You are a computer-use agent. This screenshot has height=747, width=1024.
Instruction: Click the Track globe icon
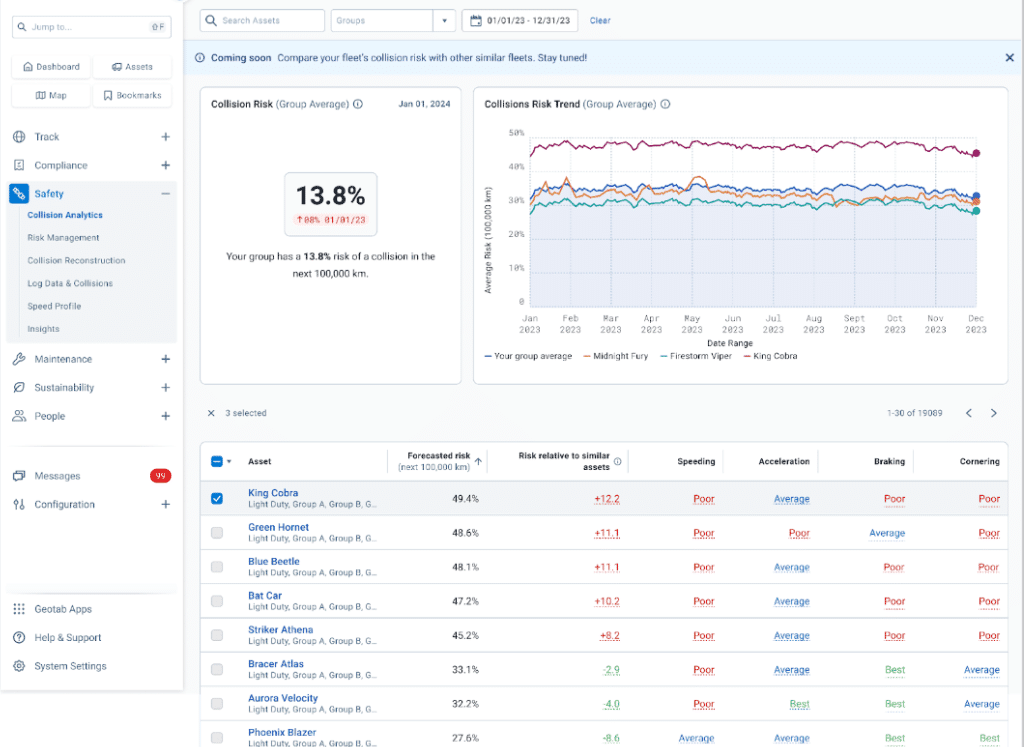19,137
